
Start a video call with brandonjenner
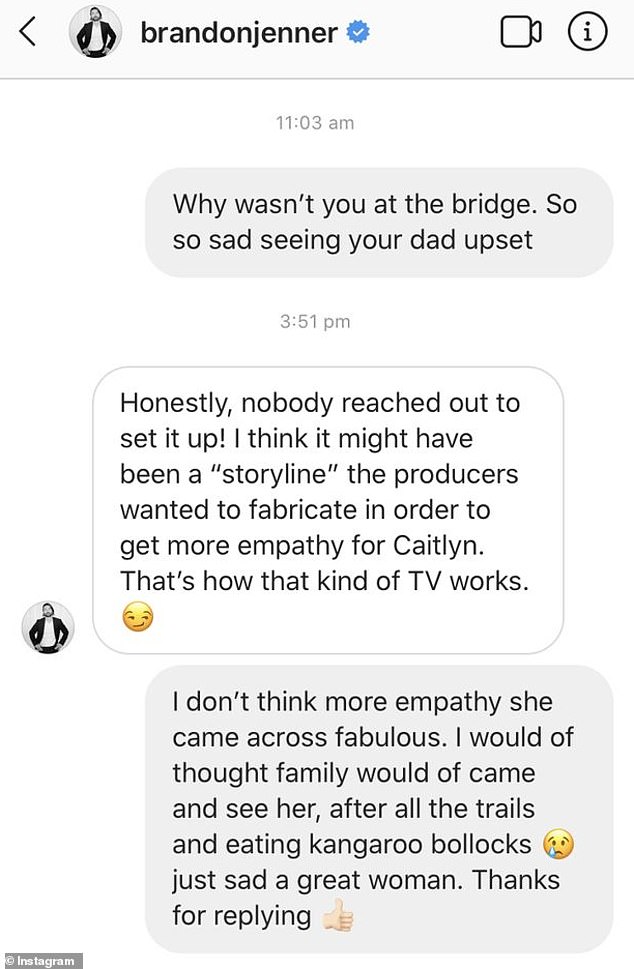click(x=520, y=33)
